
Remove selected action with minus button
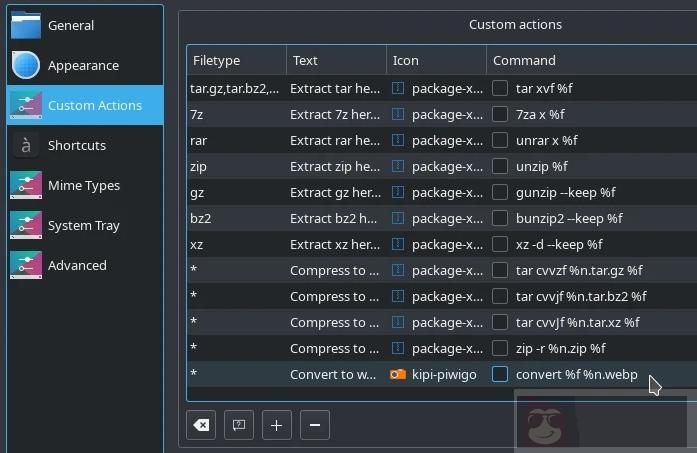pyautogui.click(x=315, y=425)
